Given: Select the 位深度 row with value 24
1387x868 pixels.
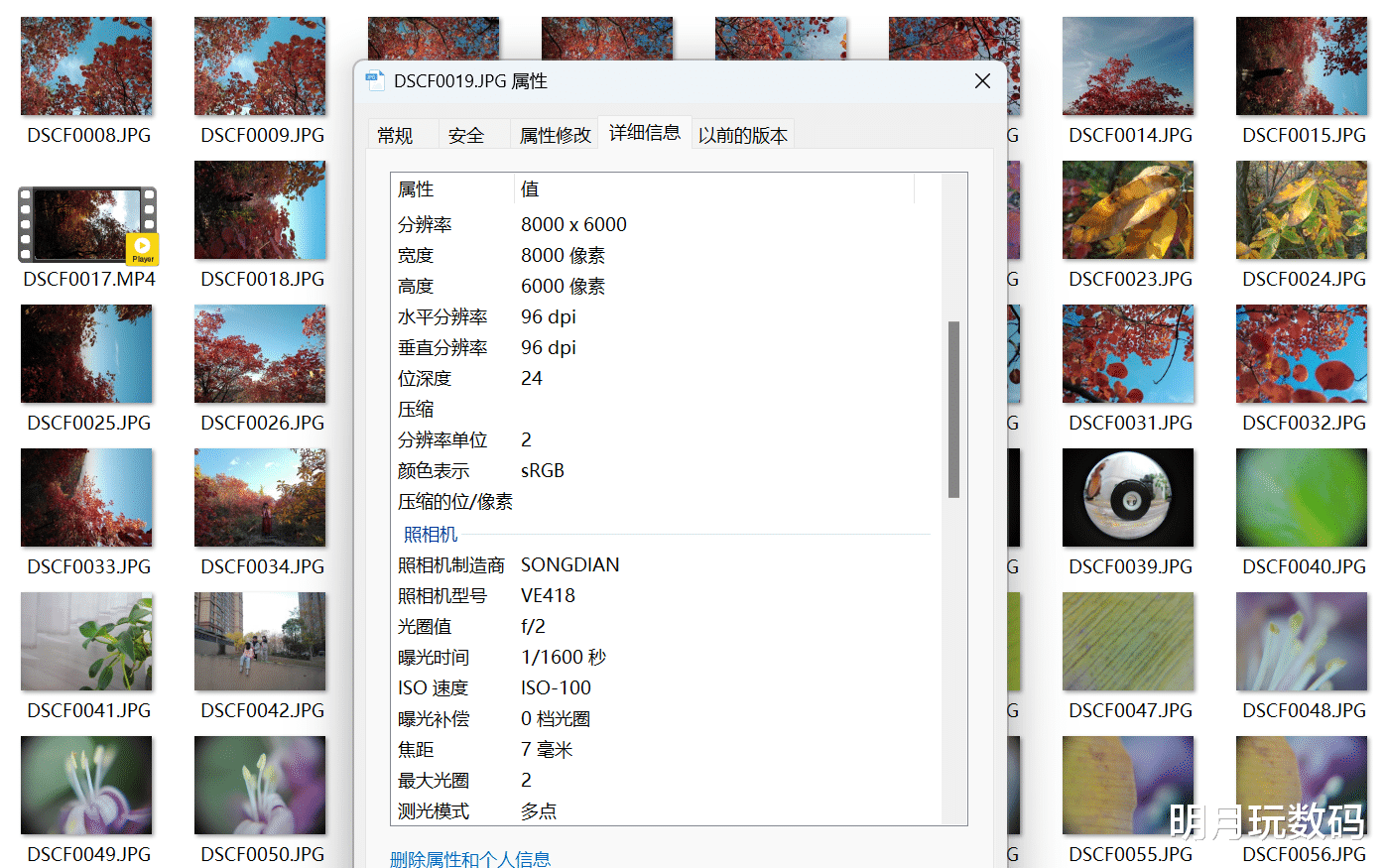Looking at the screenshot, I should tap(666, 379).
